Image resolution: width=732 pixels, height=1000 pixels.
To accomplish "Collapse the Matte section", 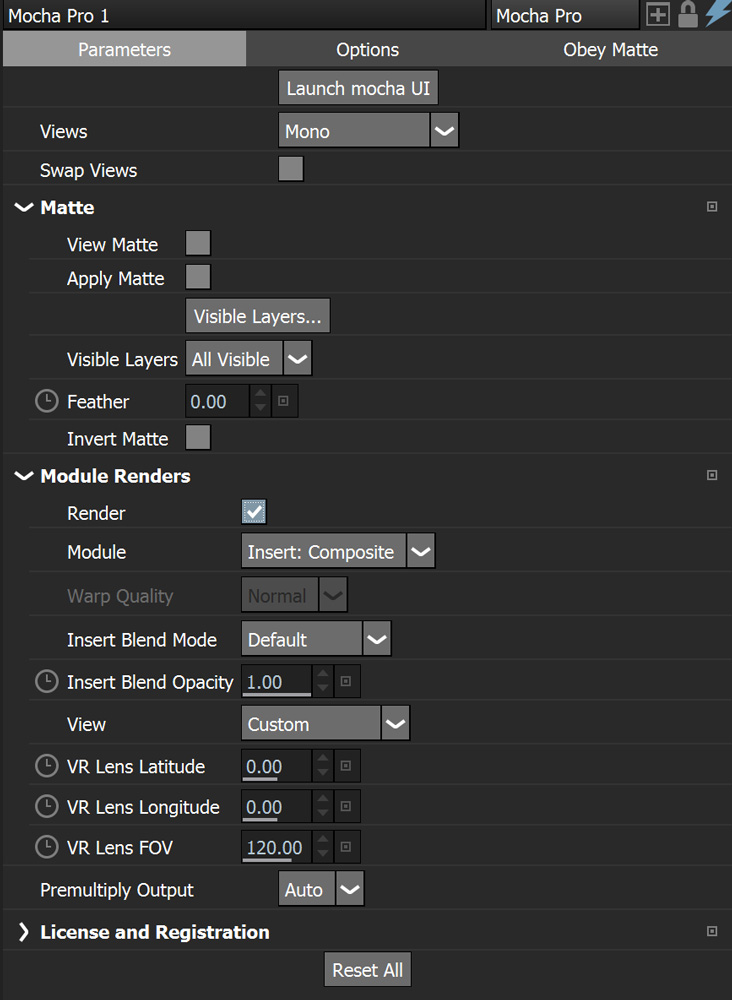I will point(24,207).
